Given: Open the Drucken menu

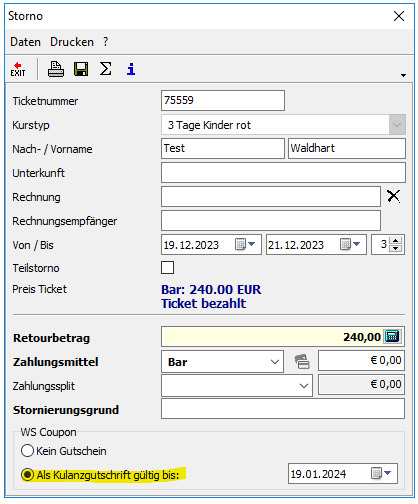Looking at the screenshot, I should click(72, 42).
